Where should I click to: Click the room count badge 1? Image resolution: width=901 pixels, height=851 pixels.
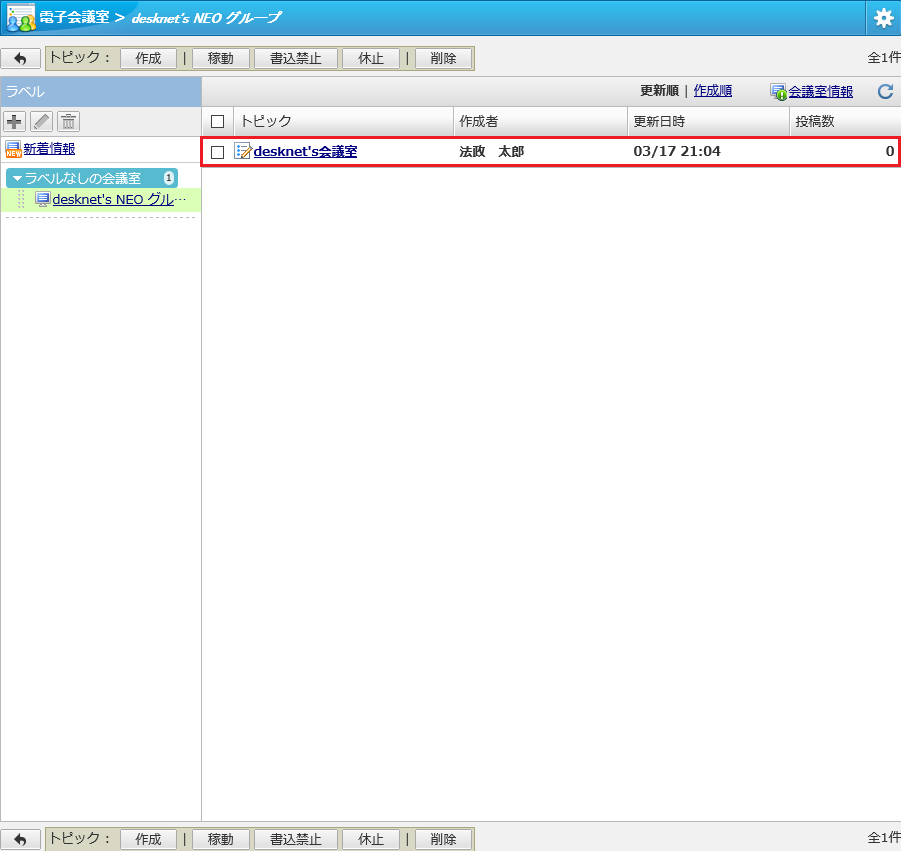click(168, 178)
